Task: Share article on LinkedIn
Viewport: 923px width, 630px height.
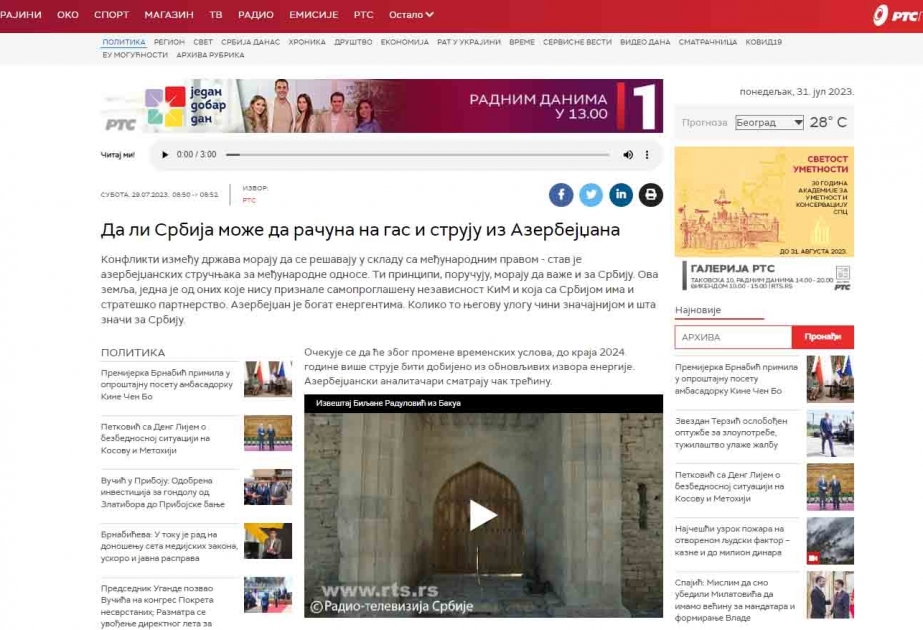Action: [x=621, y=195]
